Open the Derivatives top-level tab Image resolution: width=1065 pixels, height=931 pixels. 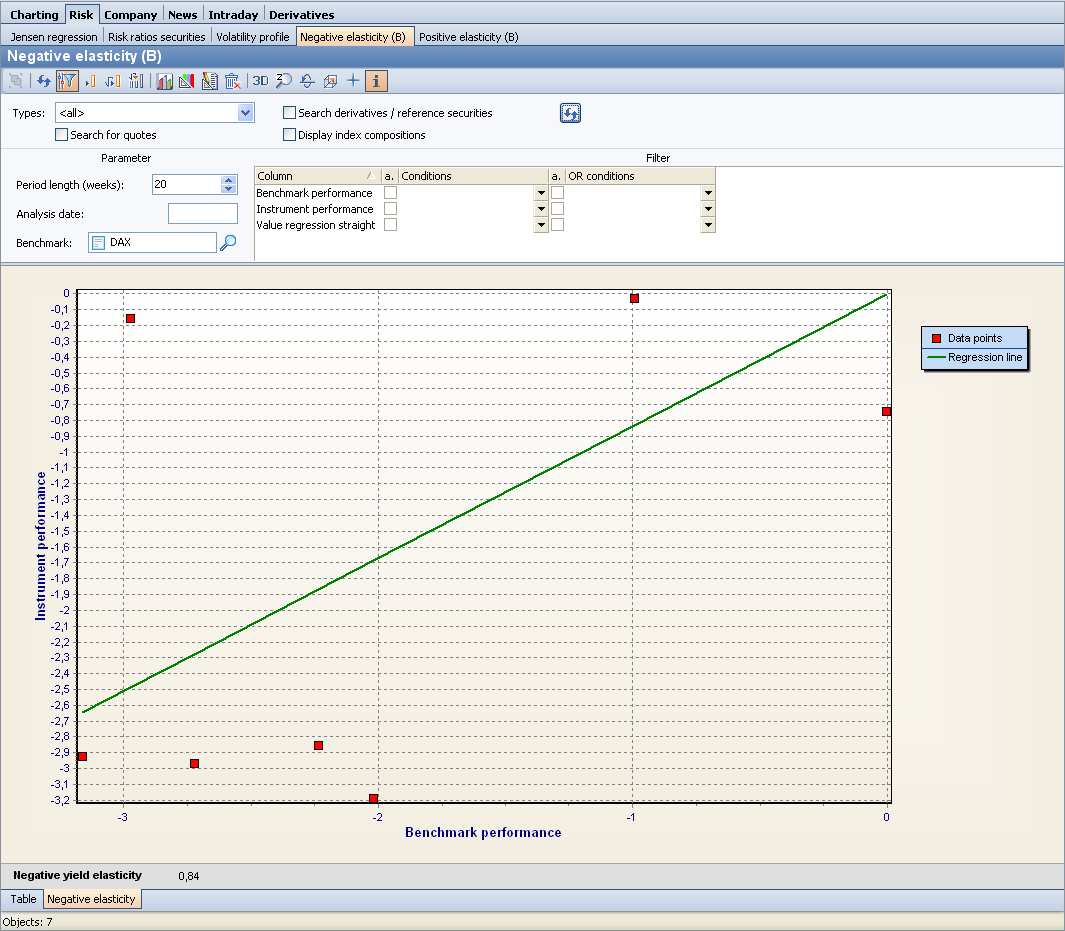coord(301,15)
